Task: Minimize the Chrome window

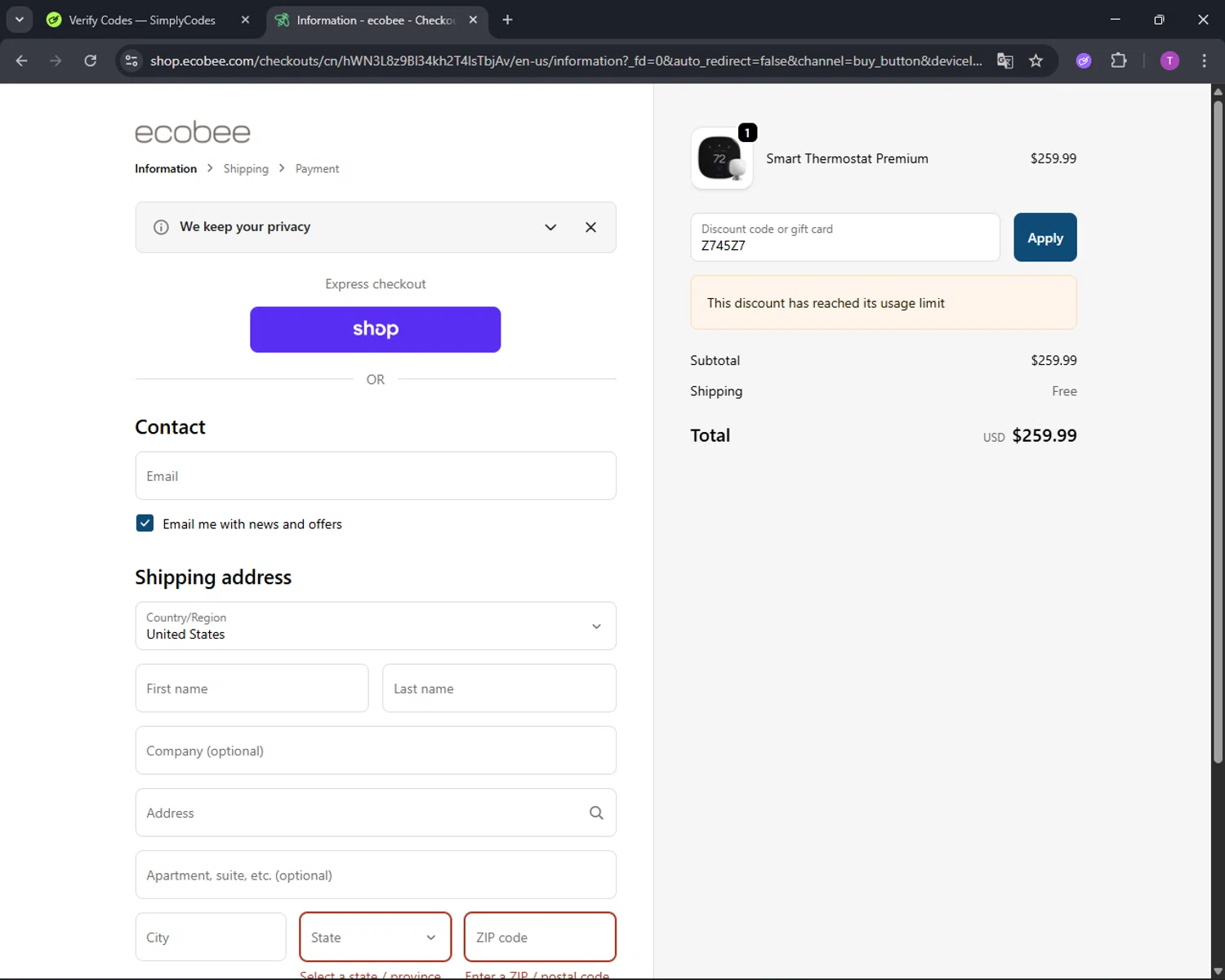Action: [1115, 20]
